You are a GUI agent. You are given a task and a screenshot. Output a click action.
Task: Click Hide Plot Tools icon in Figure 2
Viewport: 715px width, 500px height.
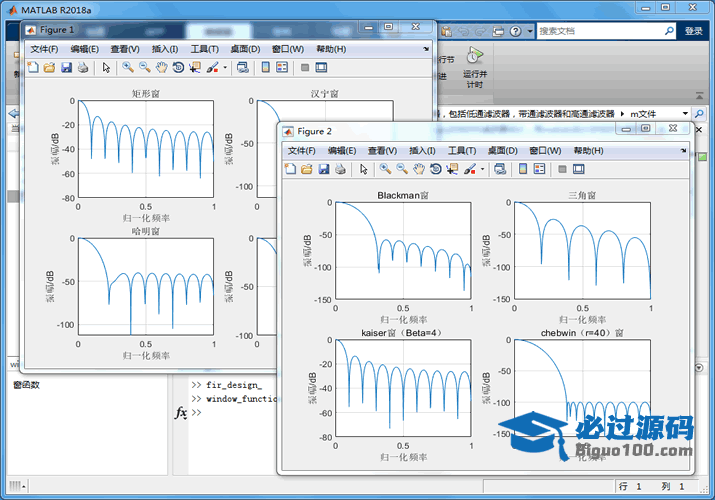tap(562, 169)
